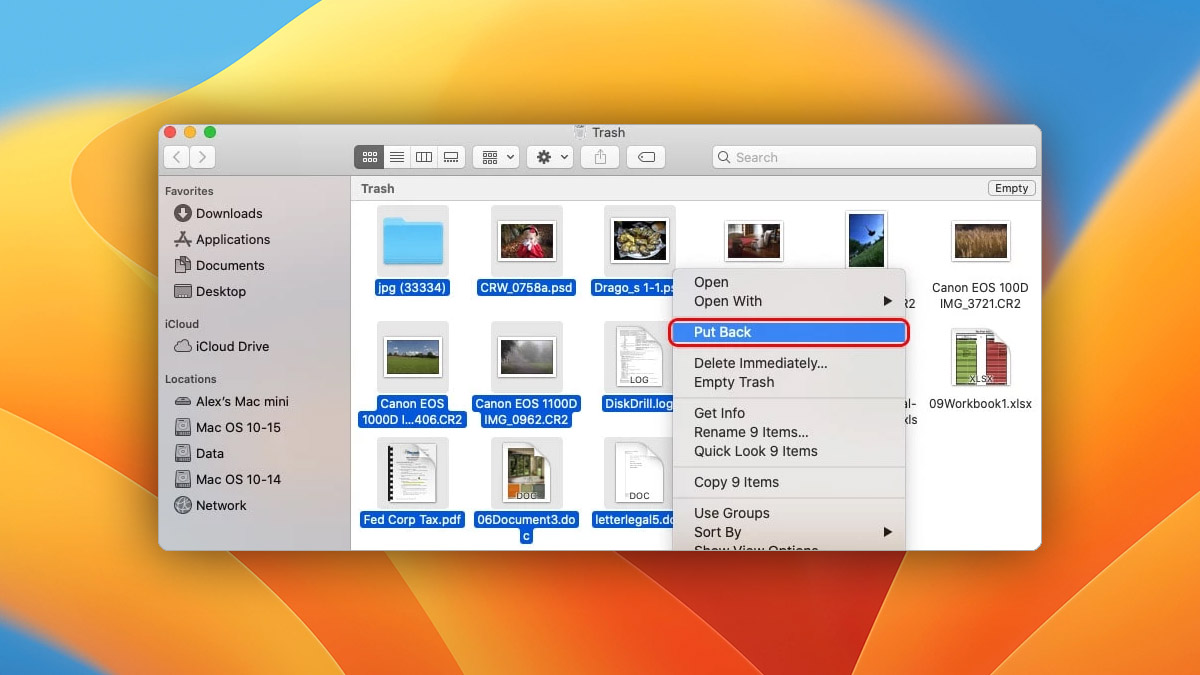
Task: Switch to list view
Action: click(x=397, y=157)
